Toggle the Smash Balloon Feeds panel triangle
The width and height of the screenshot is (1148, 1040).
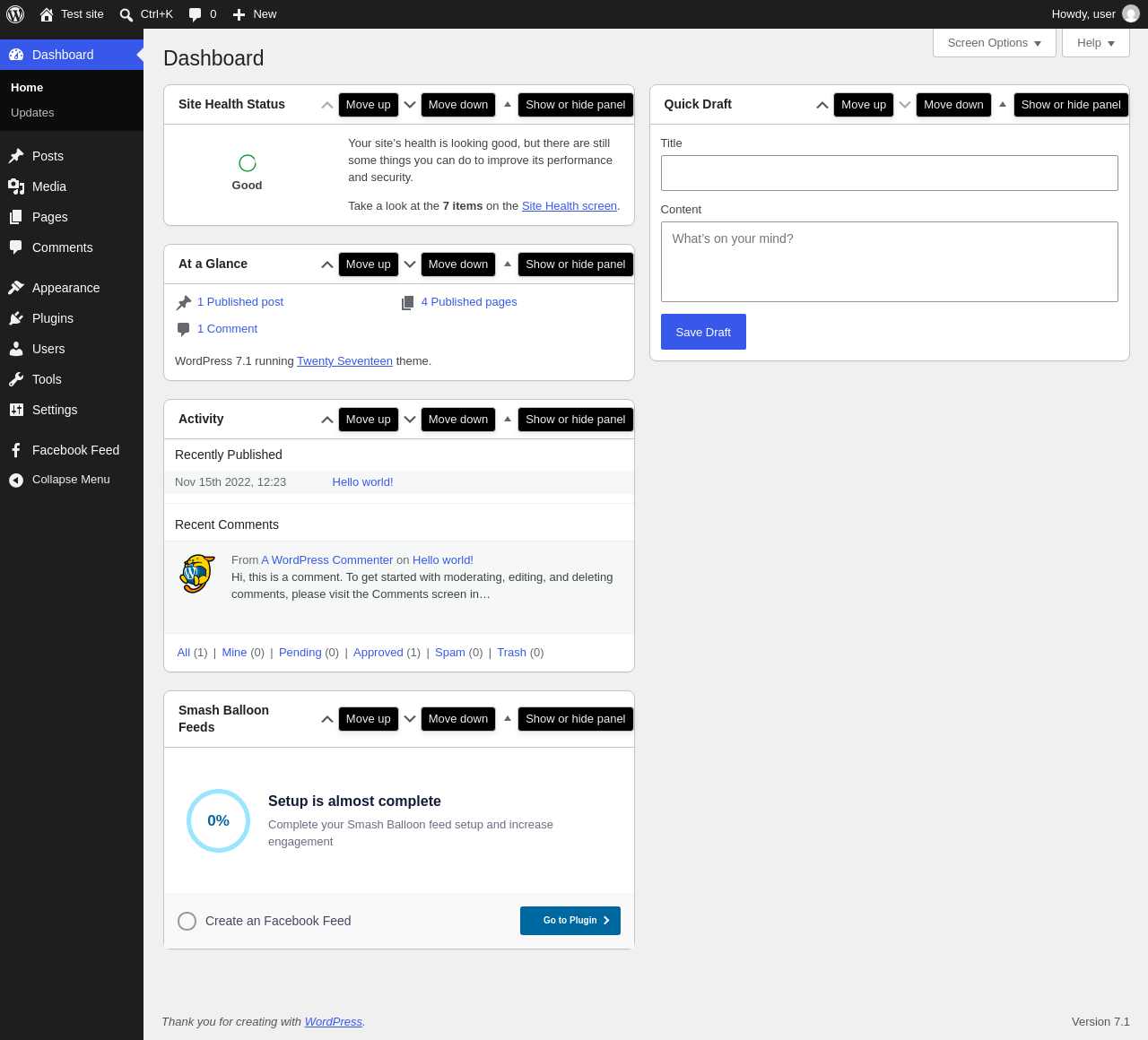tap(508, 719)
